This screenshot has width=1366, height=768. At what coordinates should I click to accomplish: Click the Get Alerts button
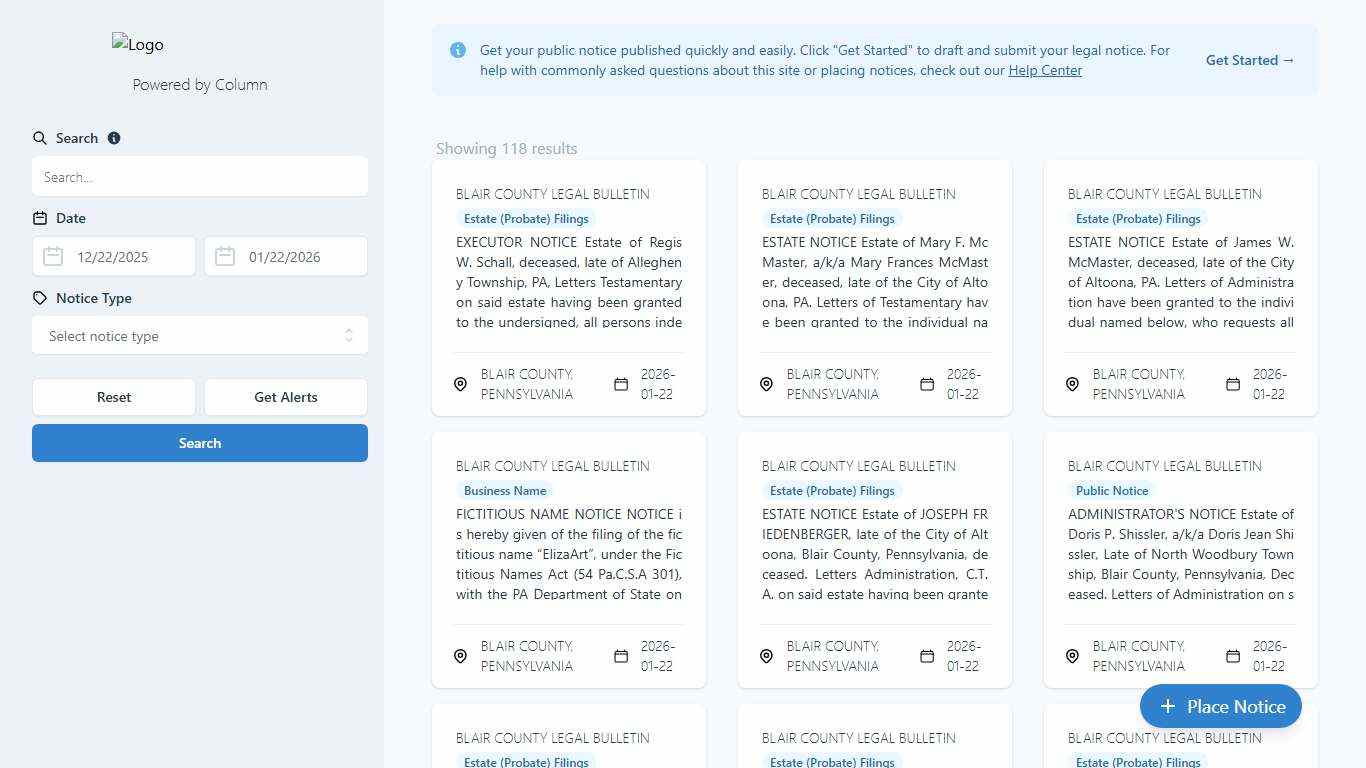(x=286, y=397)
